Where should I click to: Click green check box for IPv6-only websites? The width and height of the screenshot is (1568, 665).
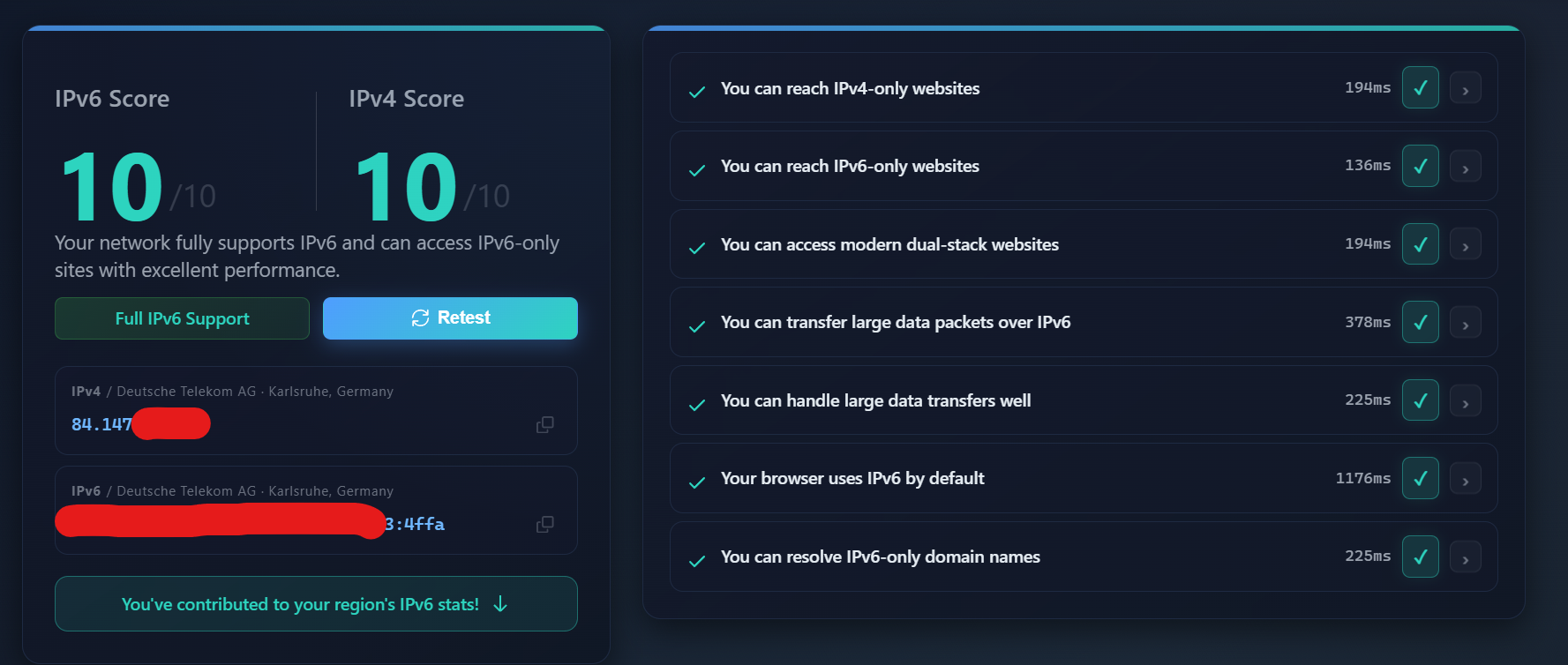click(1420, 166)
